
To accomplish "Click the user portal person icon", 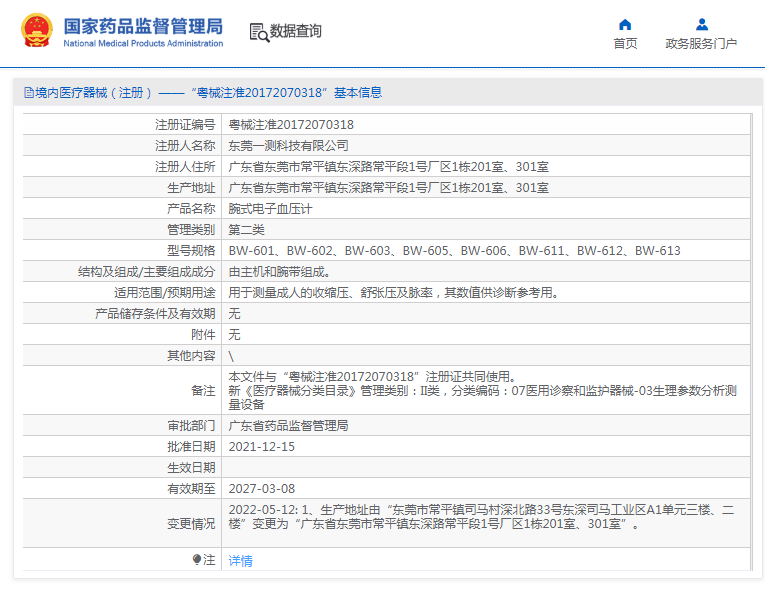I will 702,24.
